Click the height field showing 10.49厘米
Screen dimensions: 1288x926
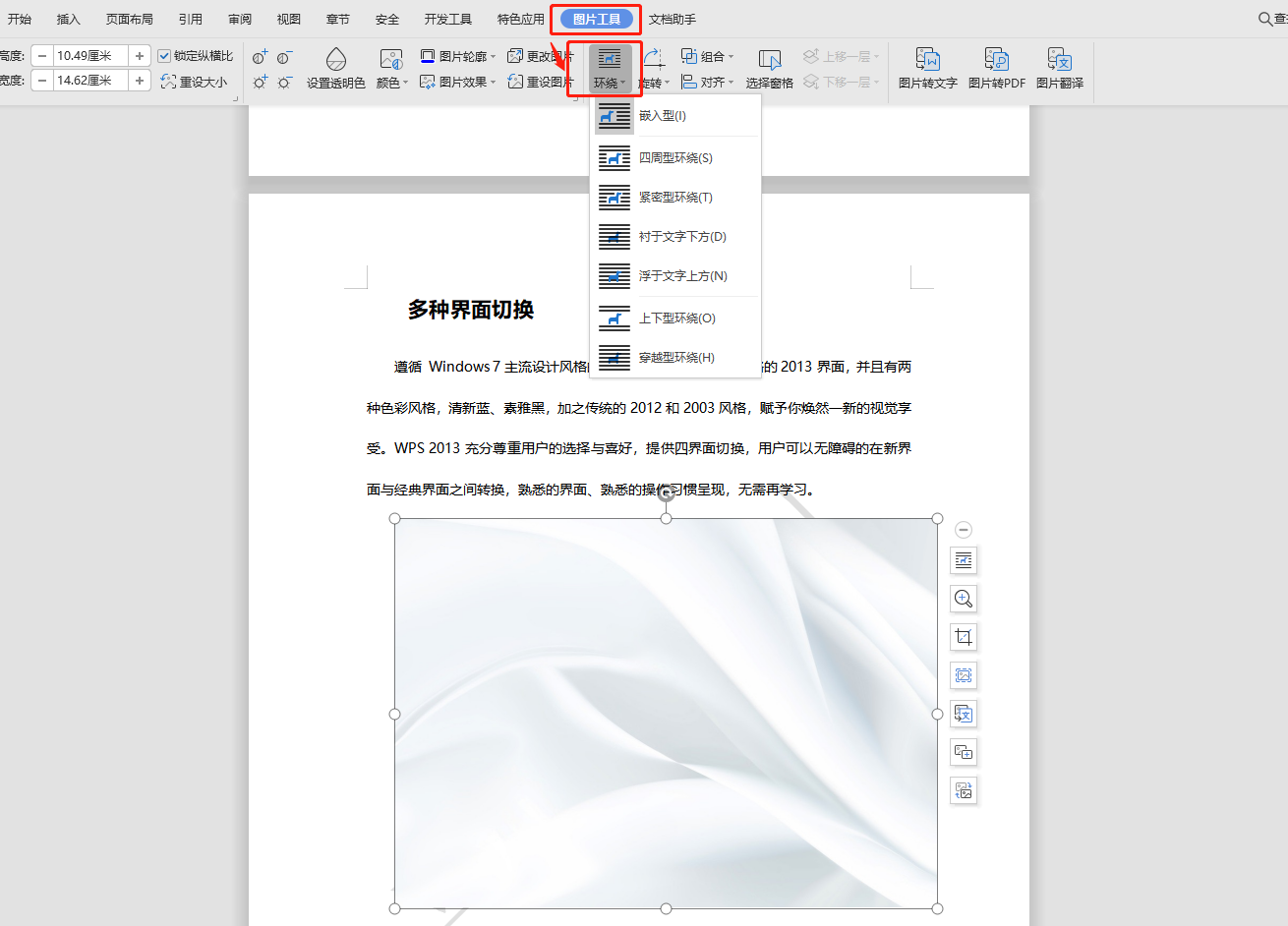90,56
